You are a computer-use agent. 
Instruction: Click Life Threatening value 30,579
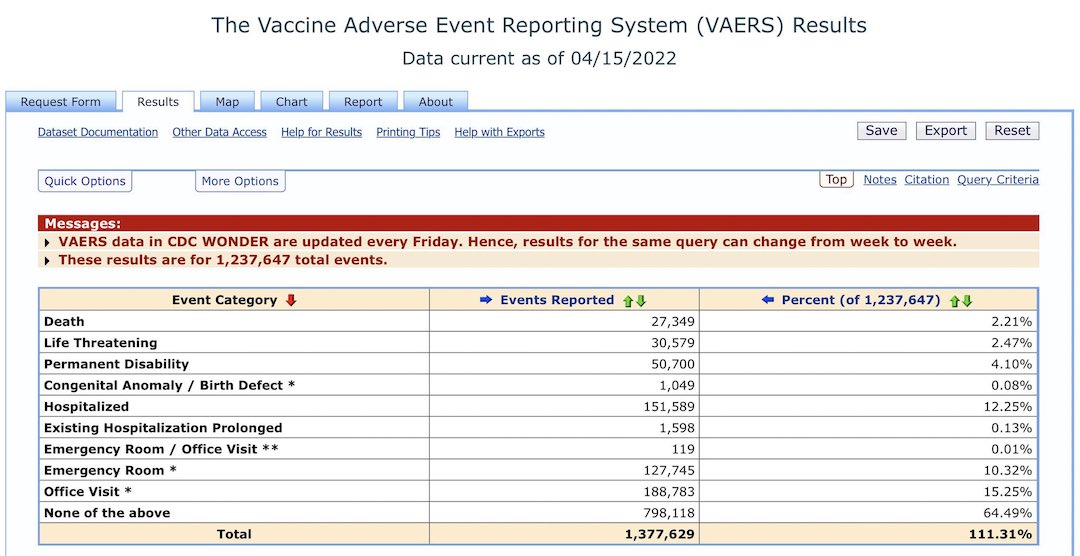673,343
